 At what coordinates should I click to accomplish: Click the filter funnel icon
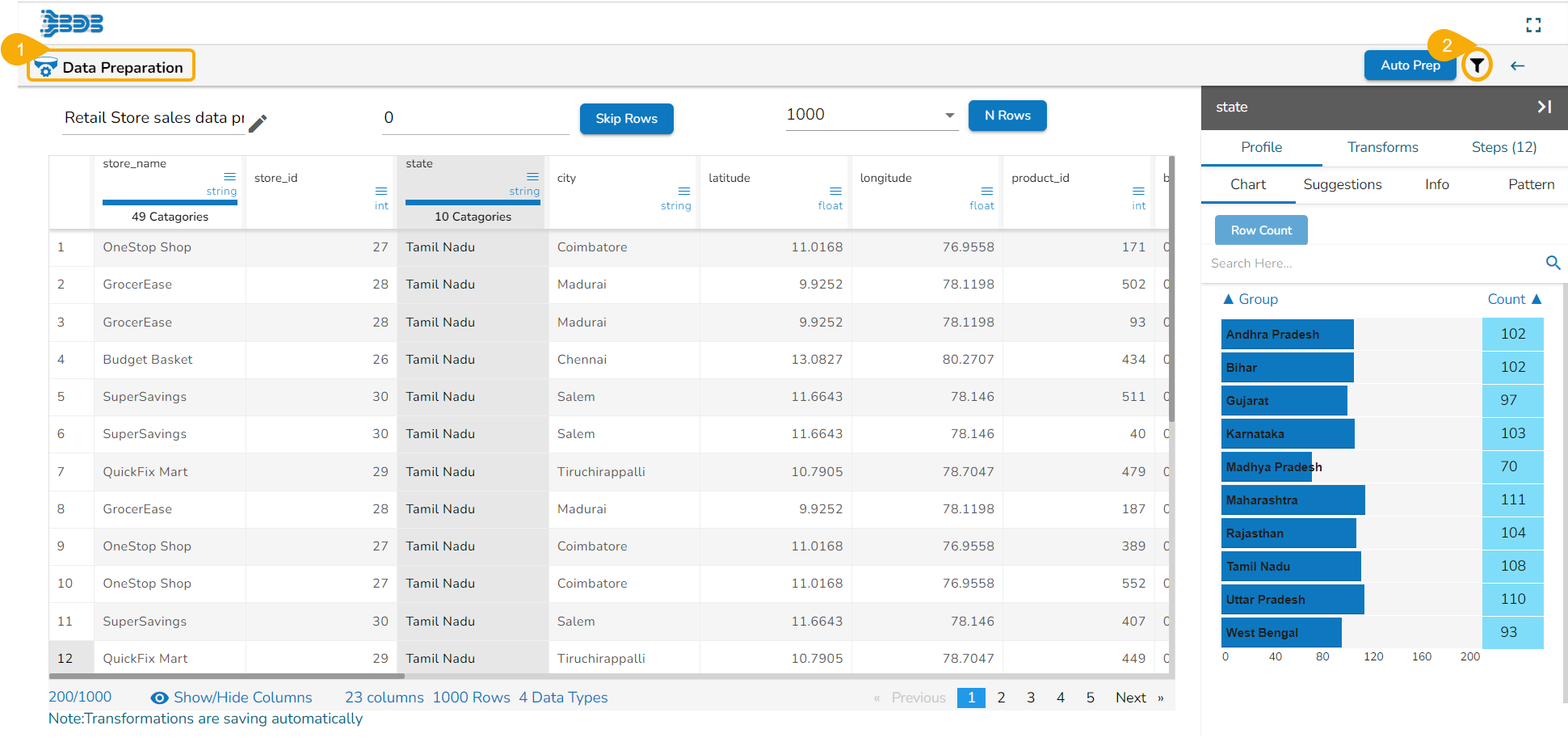coord(1477,65)
